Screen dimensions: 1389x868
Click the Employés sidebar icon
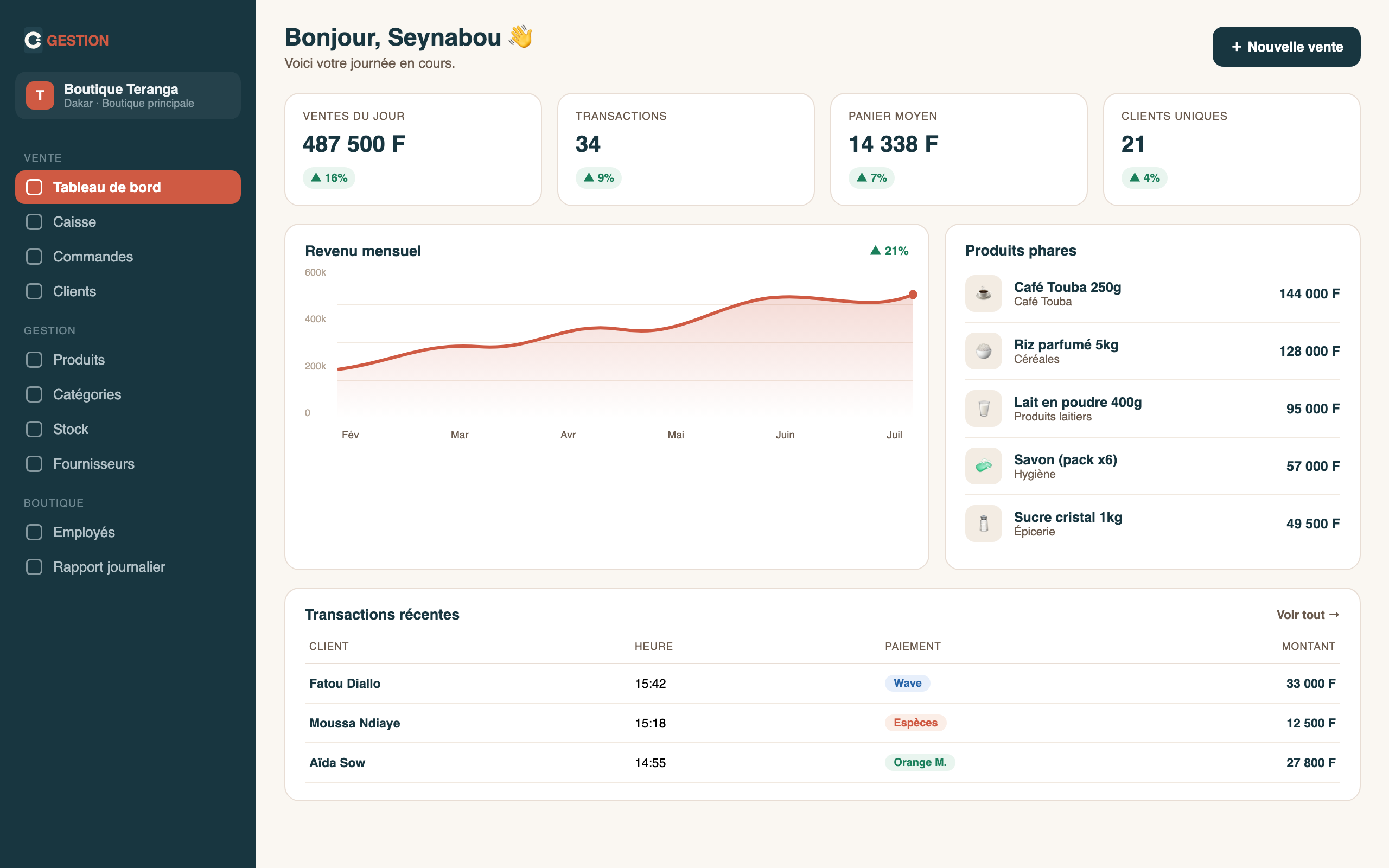coord(34,532)
